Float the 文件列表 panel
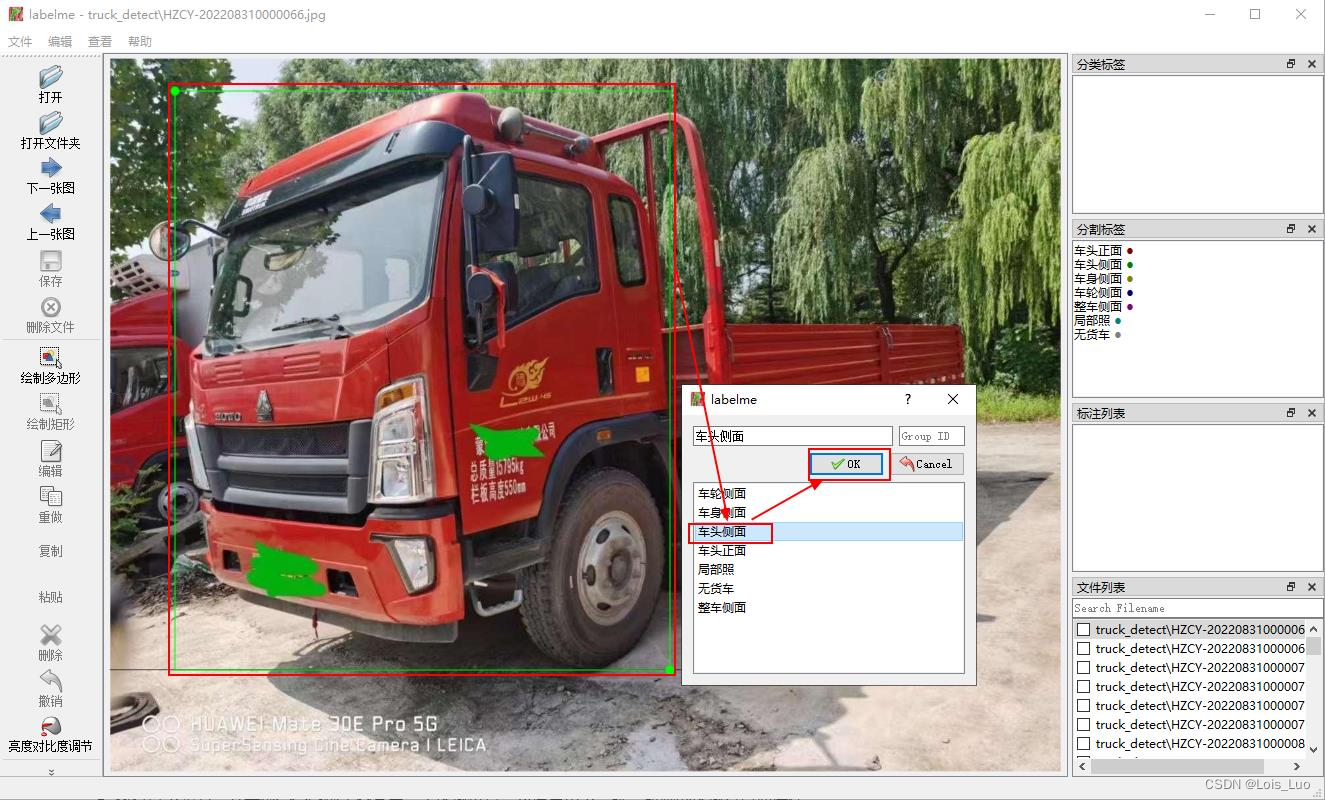 tap(1291, 587)
